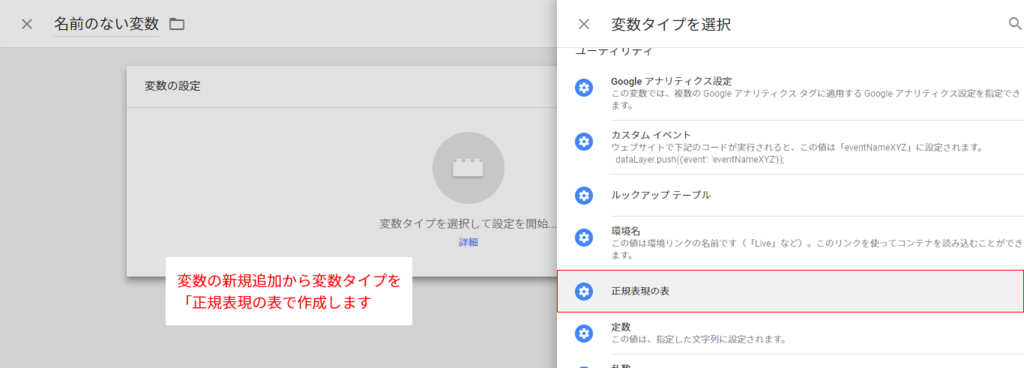Select 環境名 variable type

pos(790,243)
